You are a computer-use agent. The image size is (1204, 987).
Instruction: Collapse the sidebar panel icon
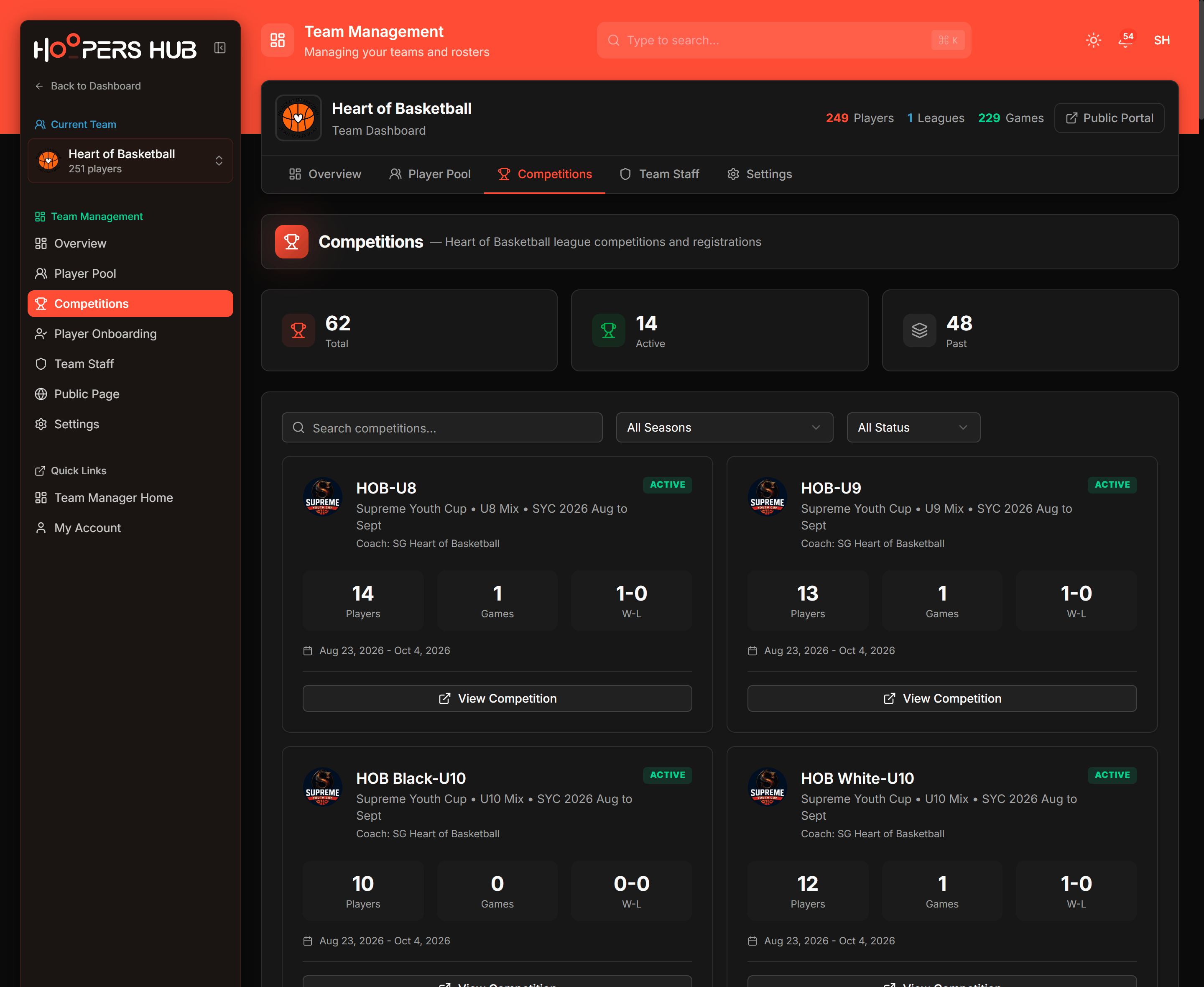point(220,48)
